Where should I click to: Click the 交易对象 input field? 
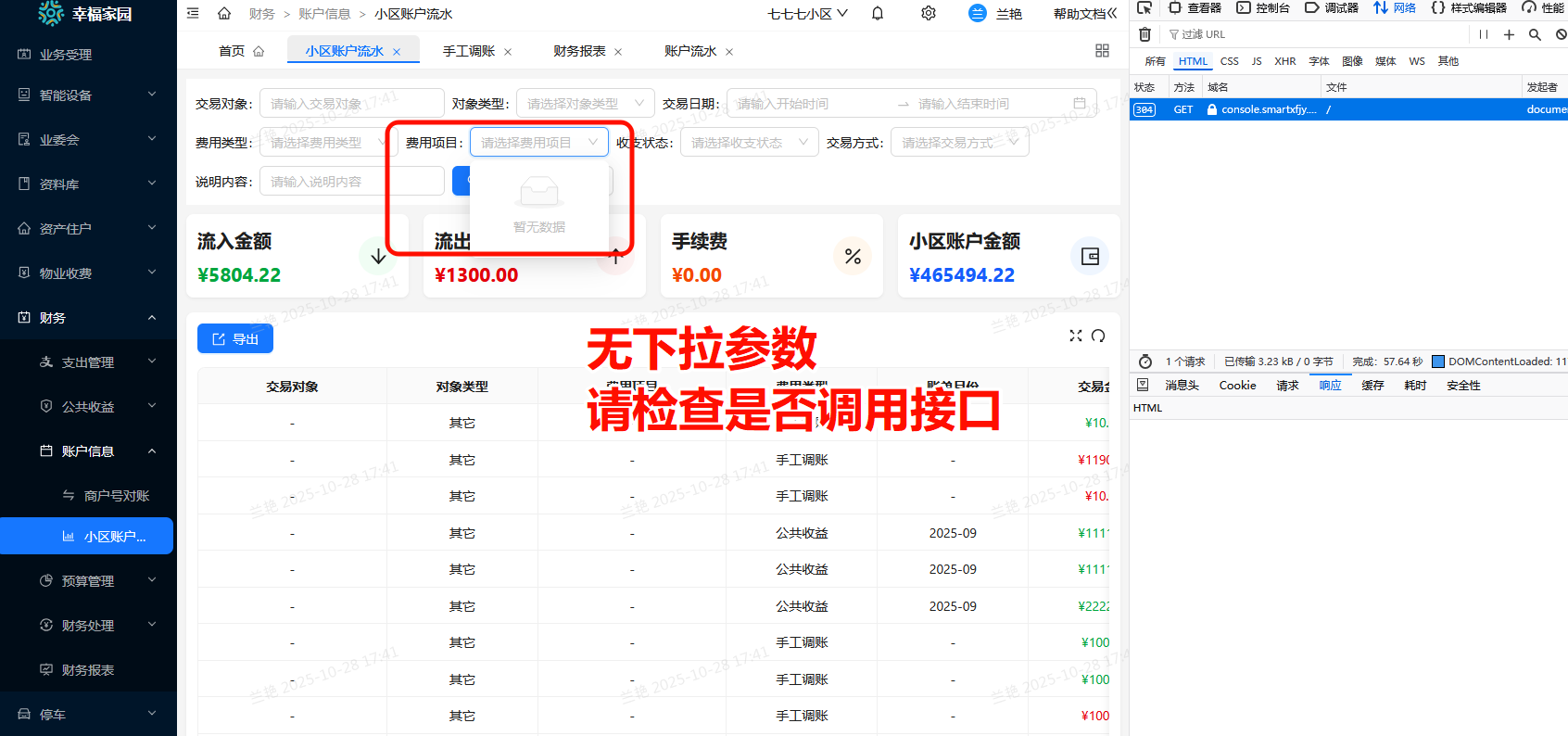[351, 104]
